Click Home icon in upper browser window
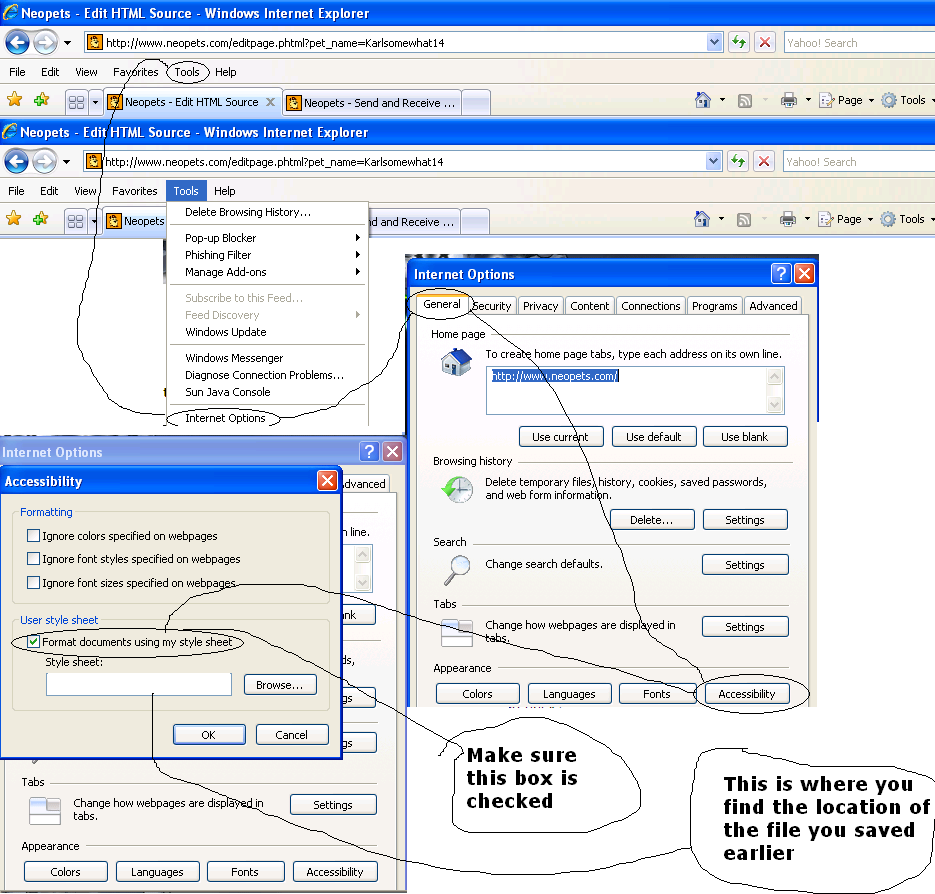This screenshot has width=935, height=894. (703, 100)
